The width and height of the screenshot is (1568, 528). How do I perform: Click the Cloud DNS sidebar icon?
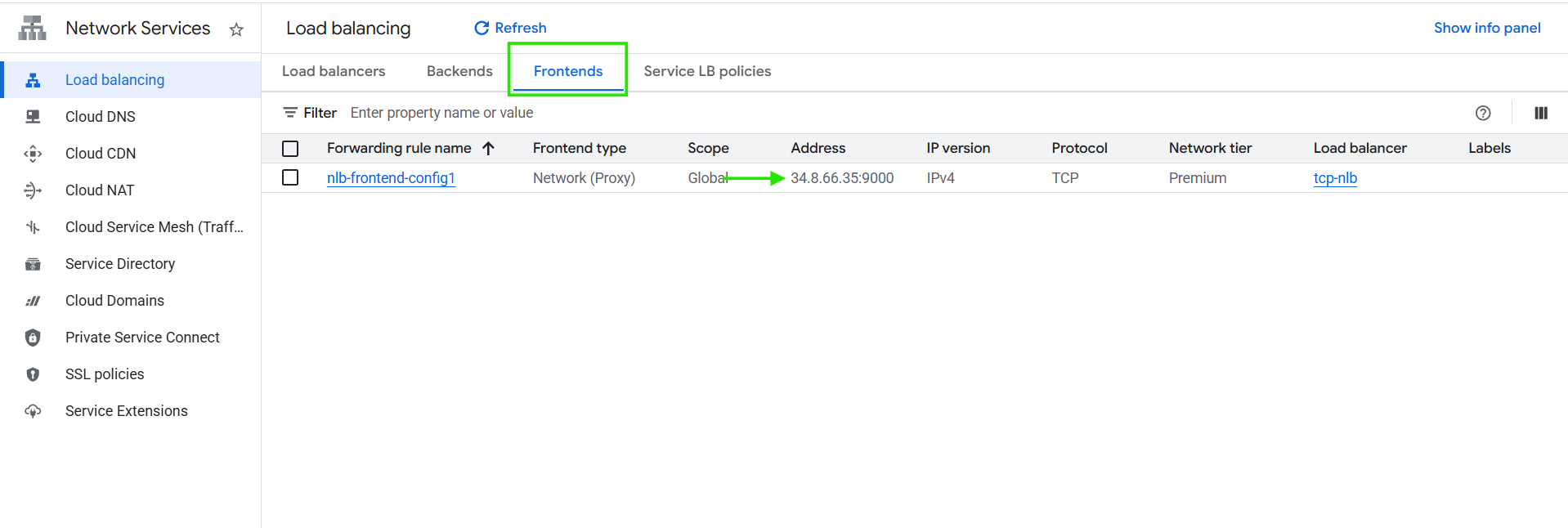pyautogui.click(x=33, y=117)
